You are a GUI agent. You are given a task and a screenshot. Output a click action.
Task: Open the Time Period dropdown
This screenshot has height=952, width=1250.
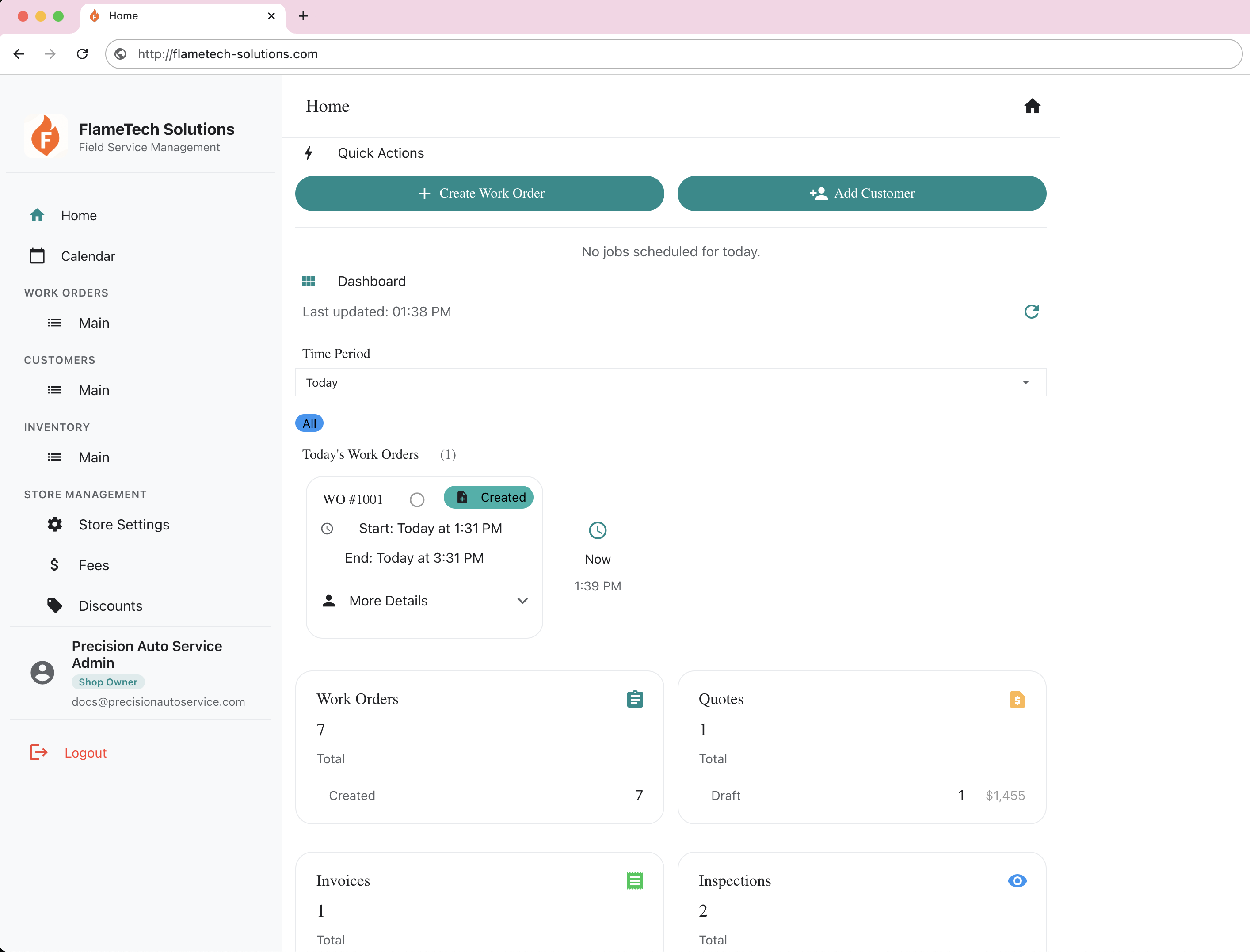point(671,382)
